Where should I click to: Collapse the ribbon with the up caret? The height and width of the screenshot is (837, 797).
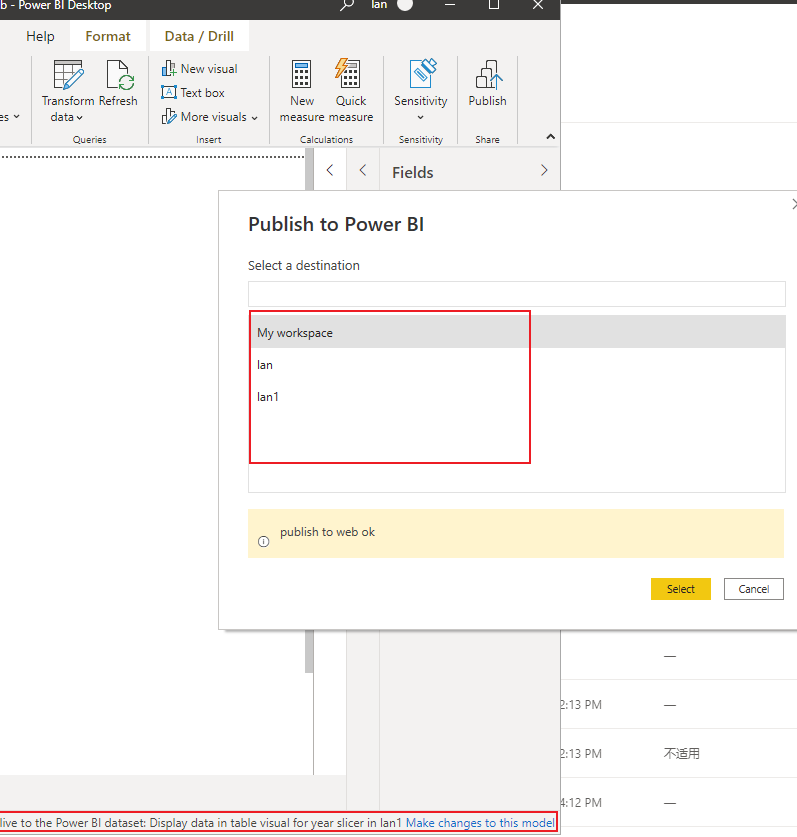pyautogui.click(x=550, y=137)
